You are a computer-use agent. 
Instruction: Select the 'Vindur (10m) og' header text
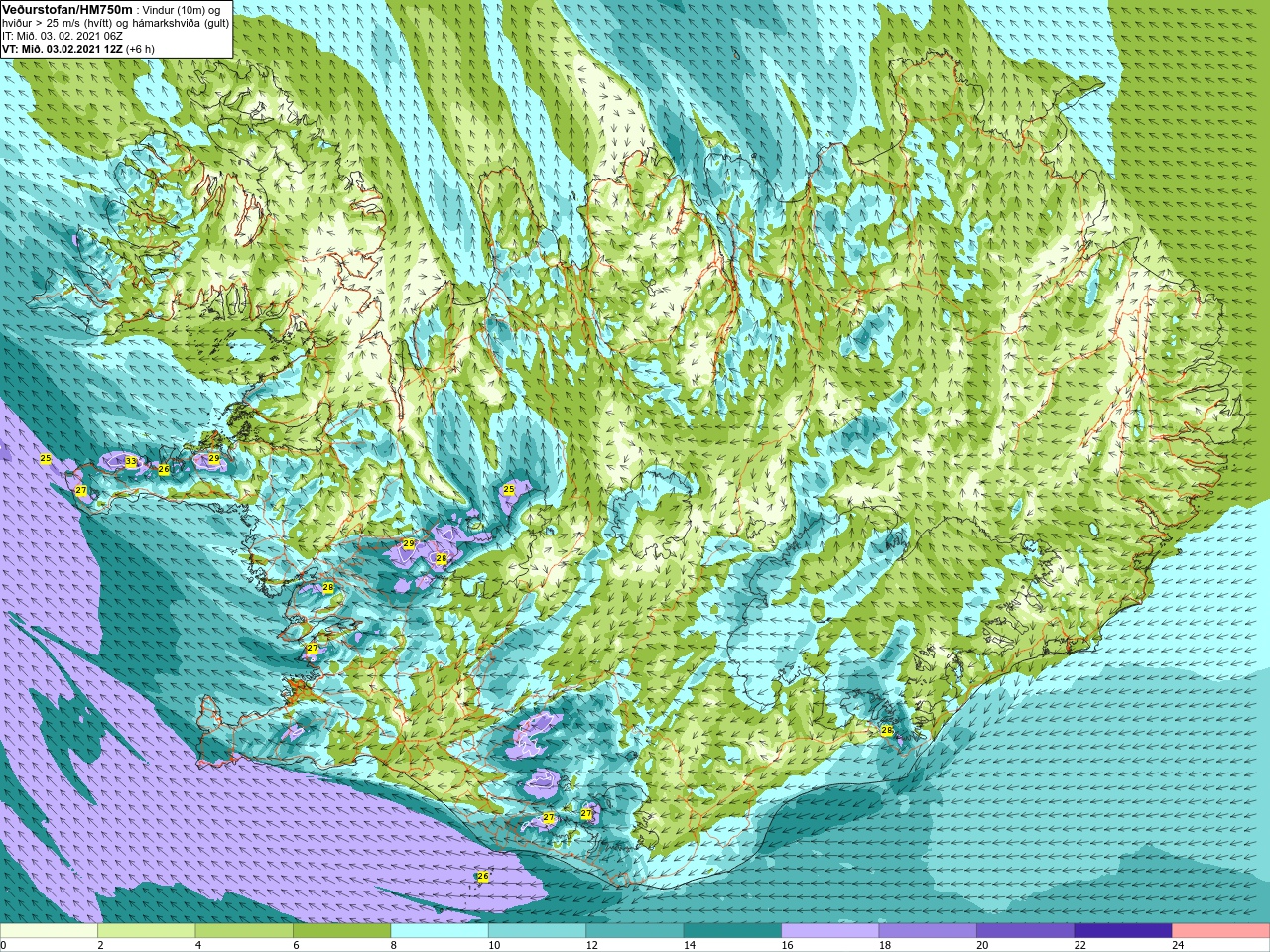(182, 10)
